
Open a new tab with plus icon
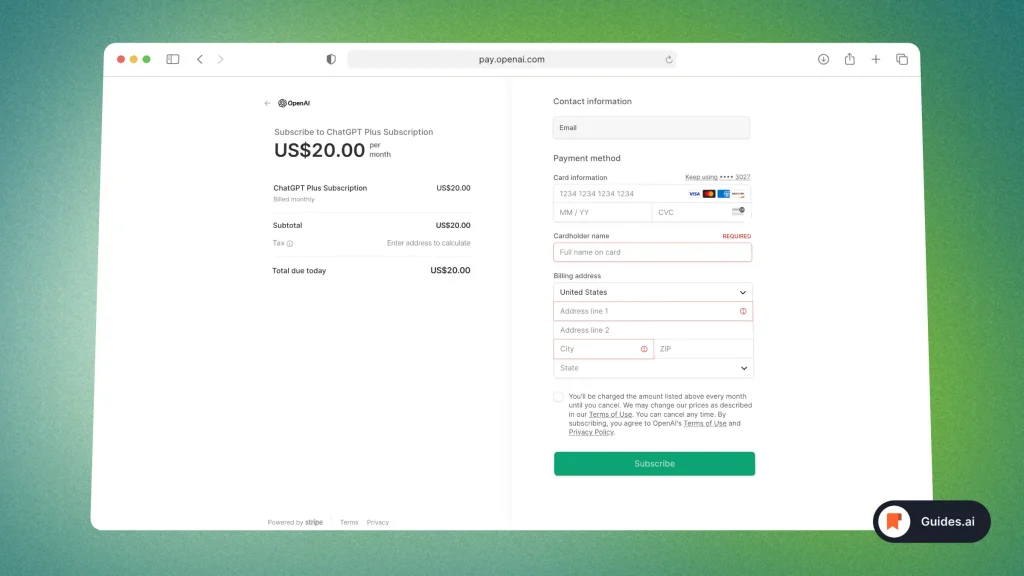coord(876,59)
